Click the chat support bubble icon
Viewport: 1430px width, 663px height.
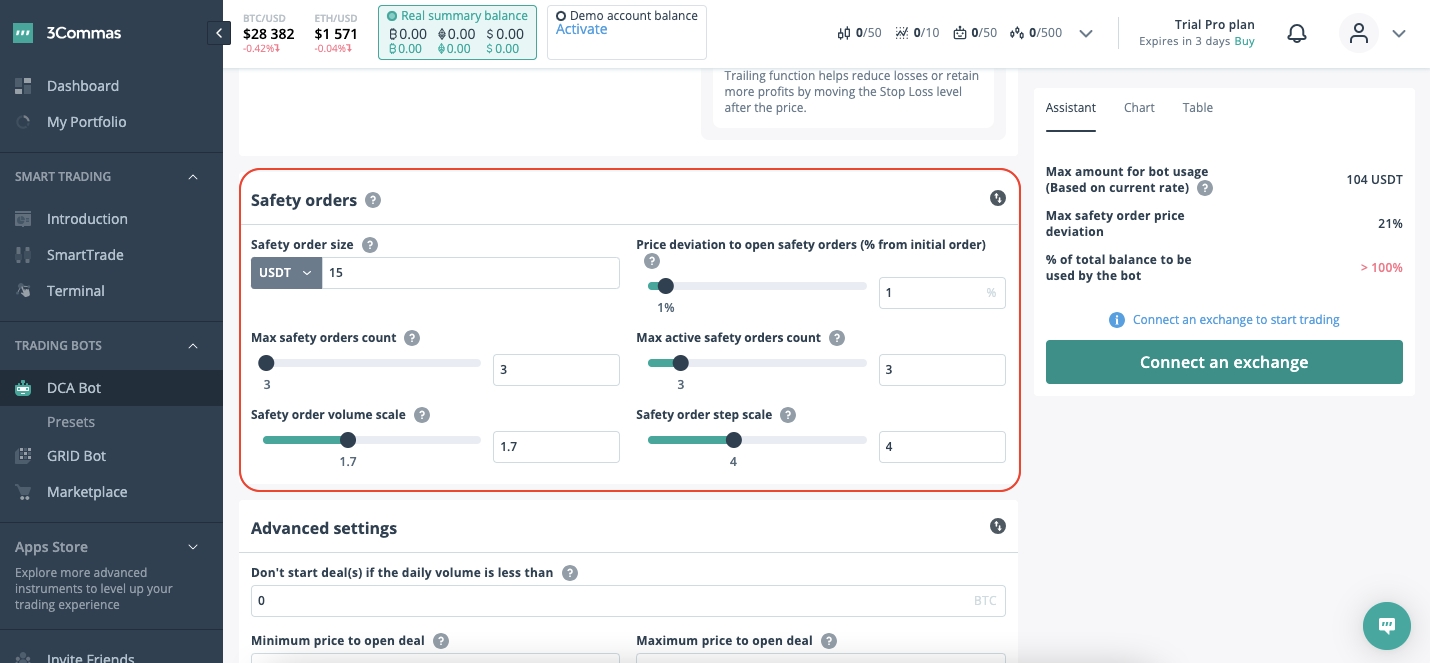(x=1386, y=626)
